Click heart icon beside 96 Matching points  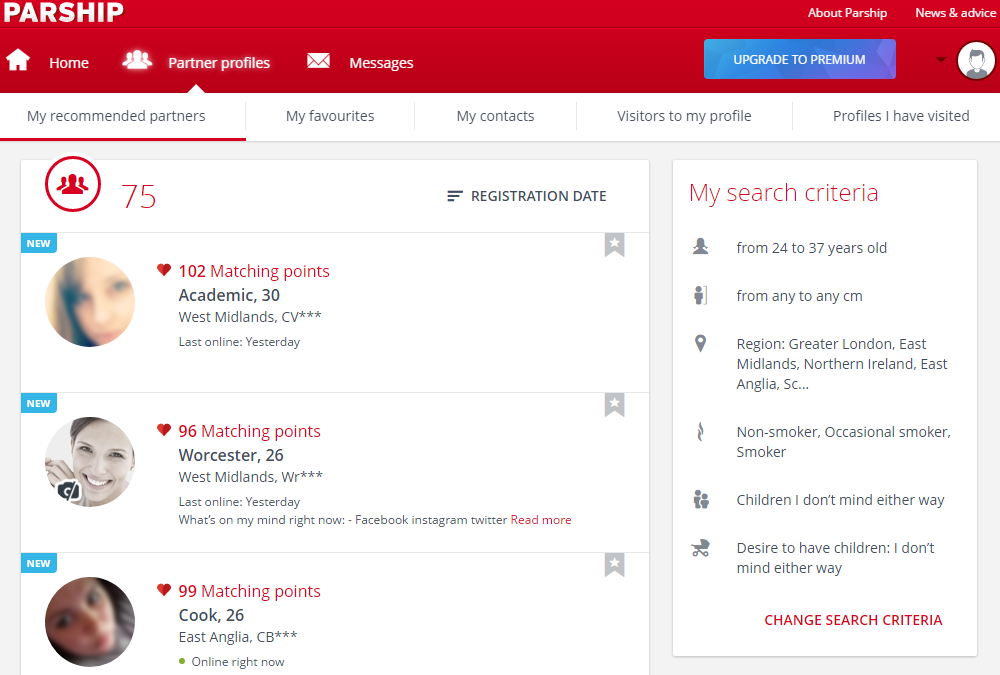(164, 430)
